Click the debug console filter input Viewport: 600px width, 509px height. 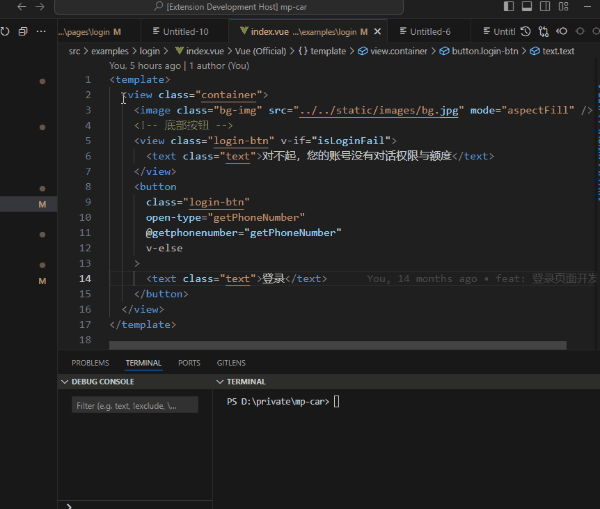134,406
